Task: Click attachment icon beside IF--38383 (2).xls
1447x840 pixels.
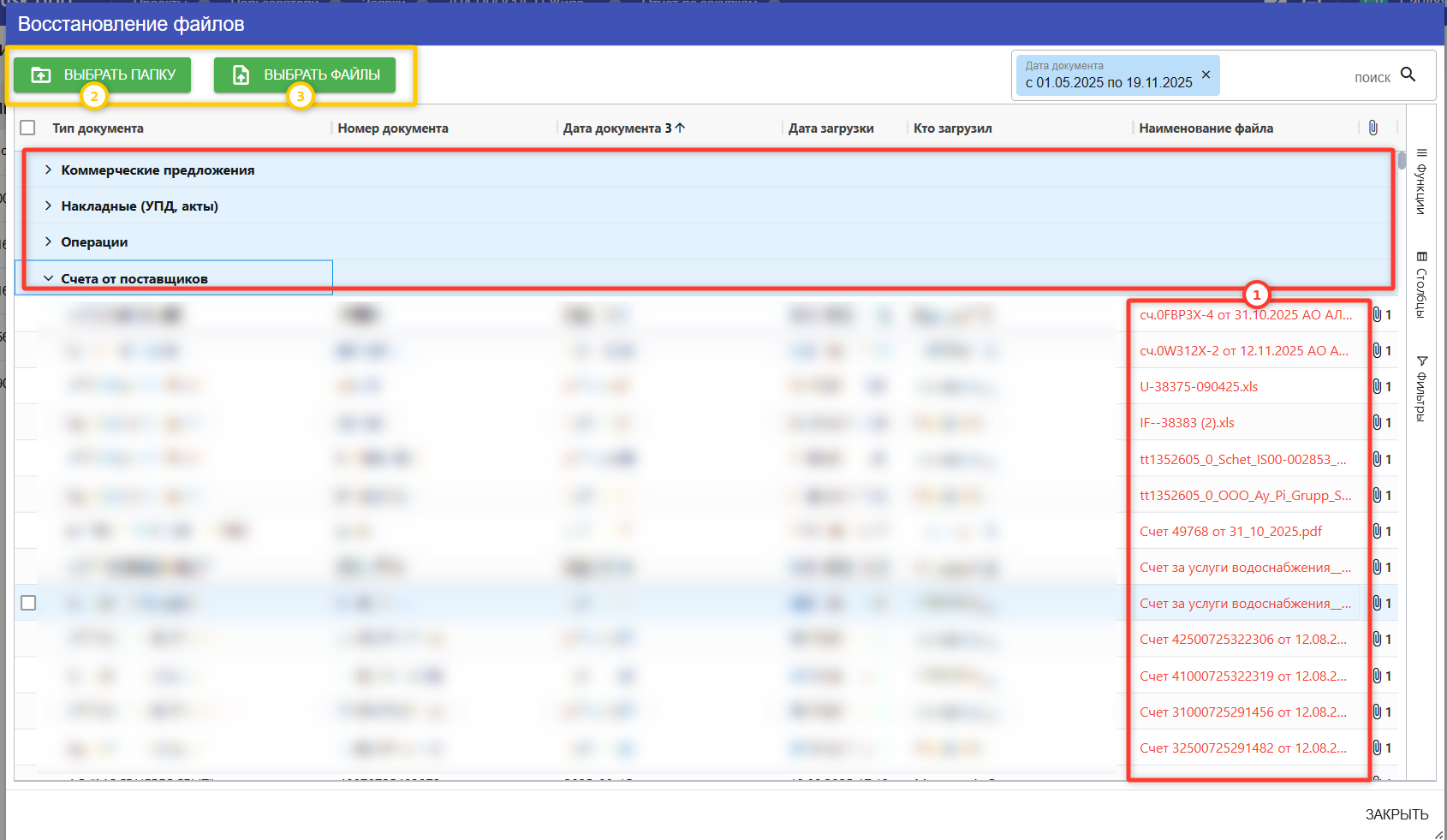Action: (x=1377, y=423)
